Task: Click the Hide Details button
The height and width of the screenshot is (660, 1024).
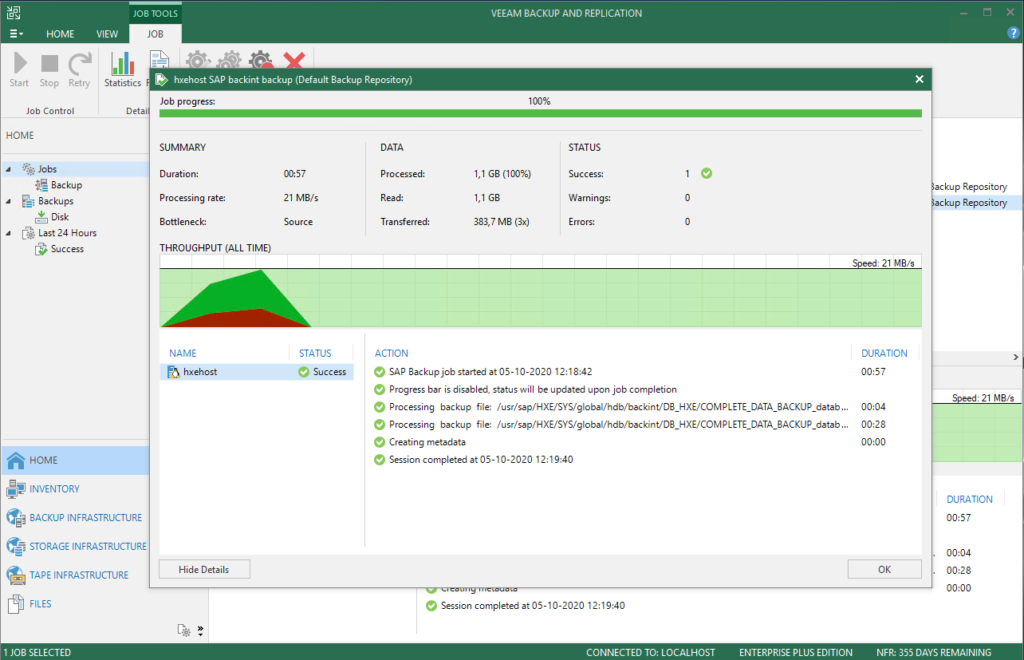Action: [204, 569]
